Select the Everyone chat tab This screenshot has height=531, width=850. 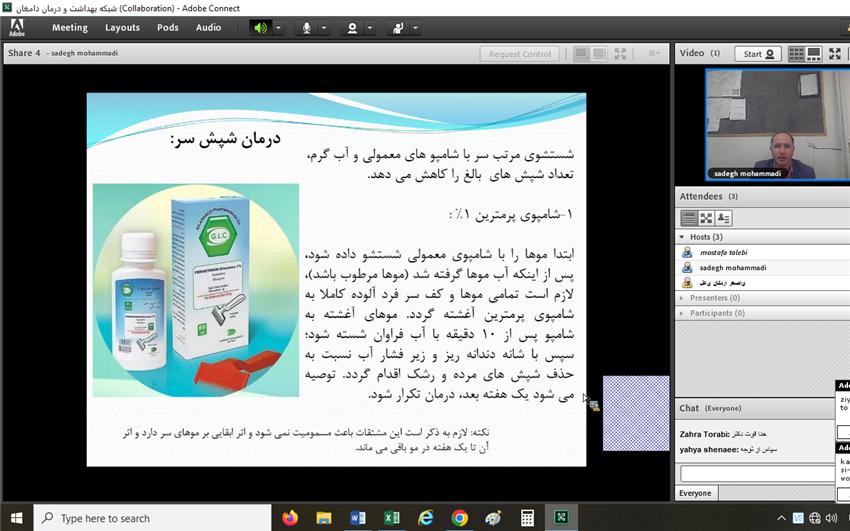pos(695,493)
